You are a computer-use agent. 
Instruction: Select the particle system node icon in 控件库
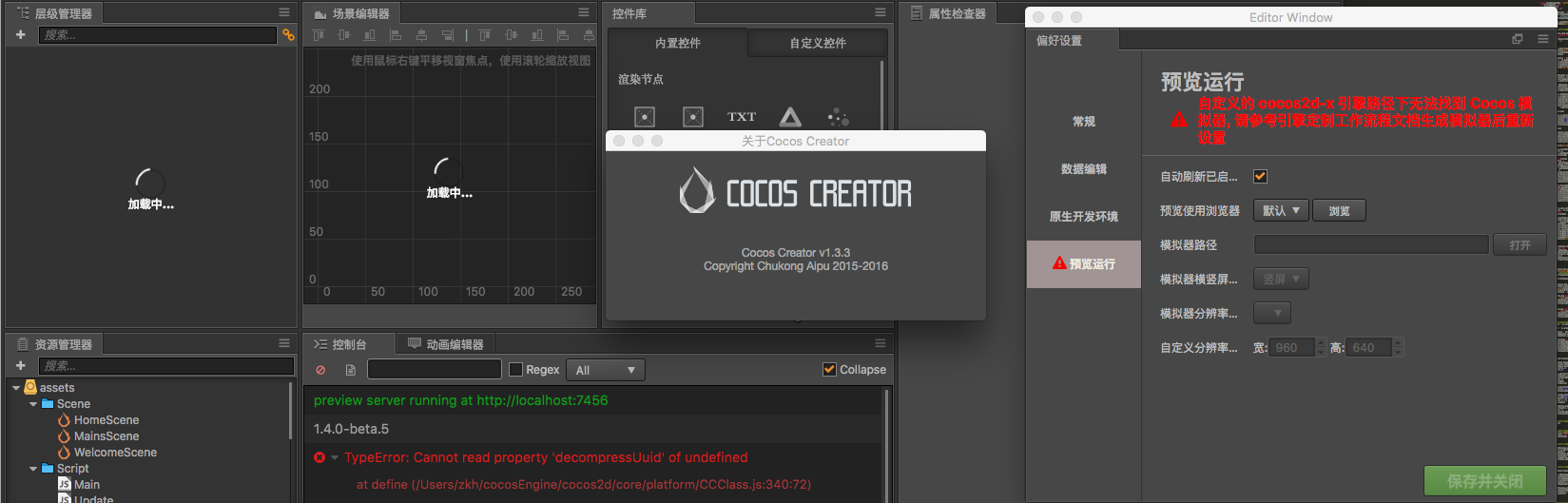pyautogui.click(x=839, y=117)
